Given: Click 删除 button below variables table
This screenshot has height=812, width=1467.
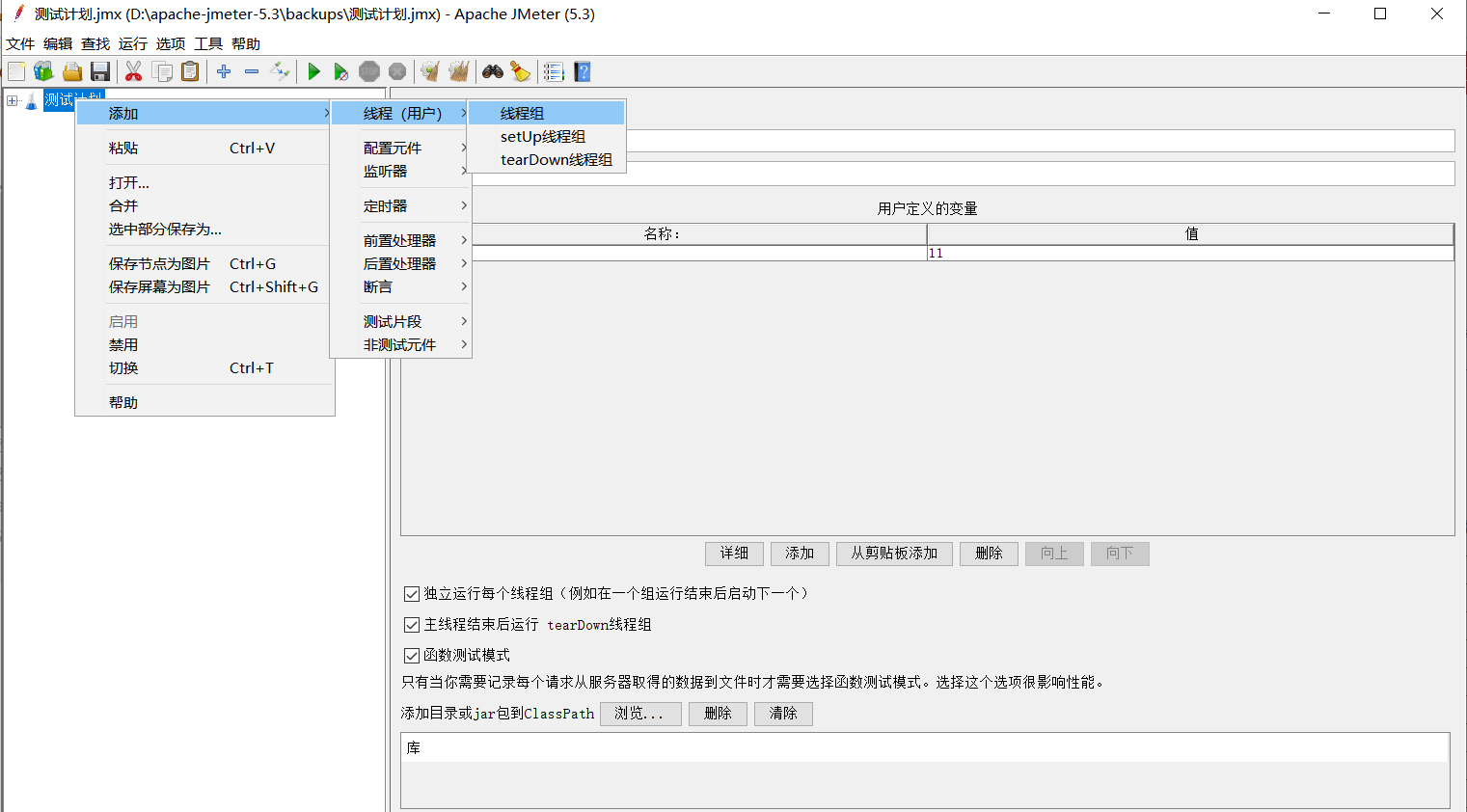Looking at the screenshot, I should click(x=990, y=554).
